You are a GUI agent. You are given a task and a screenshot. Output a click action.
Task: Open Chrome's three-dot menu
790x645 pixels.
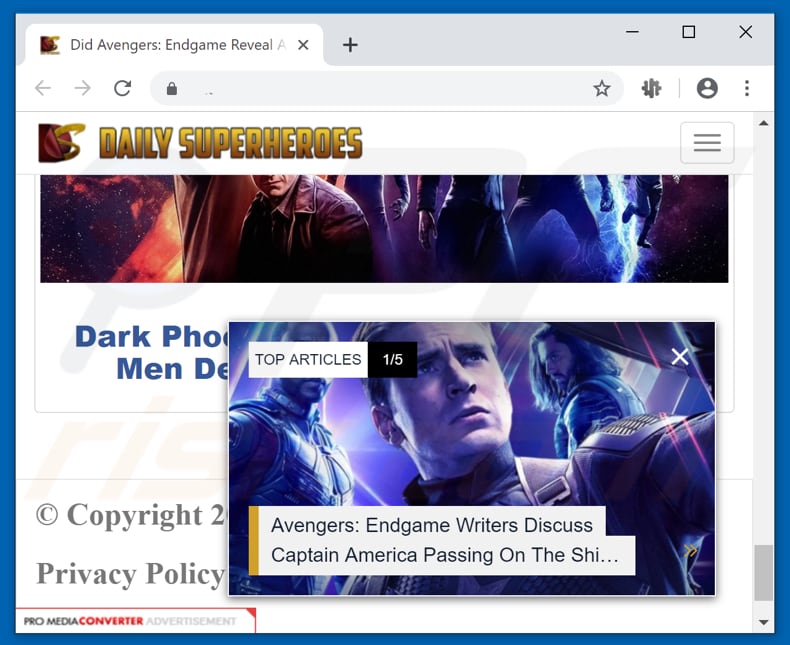pos(747,89)
